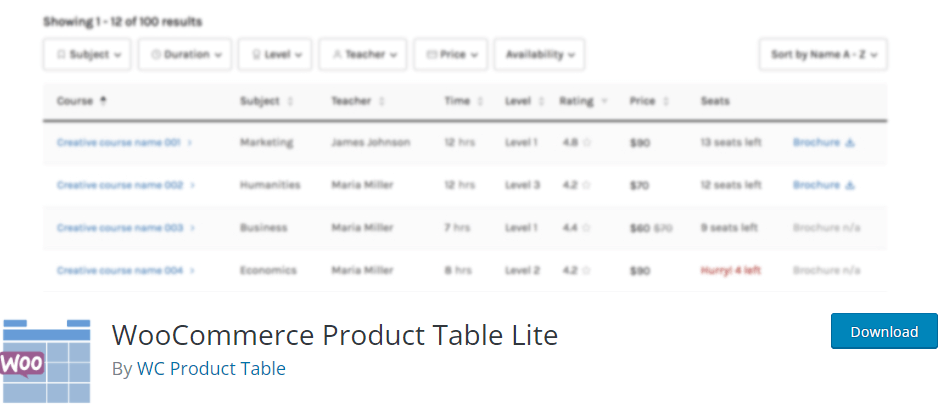Click the blue Download button
This screenshot has width=941, height=407.
click(883, 331)
